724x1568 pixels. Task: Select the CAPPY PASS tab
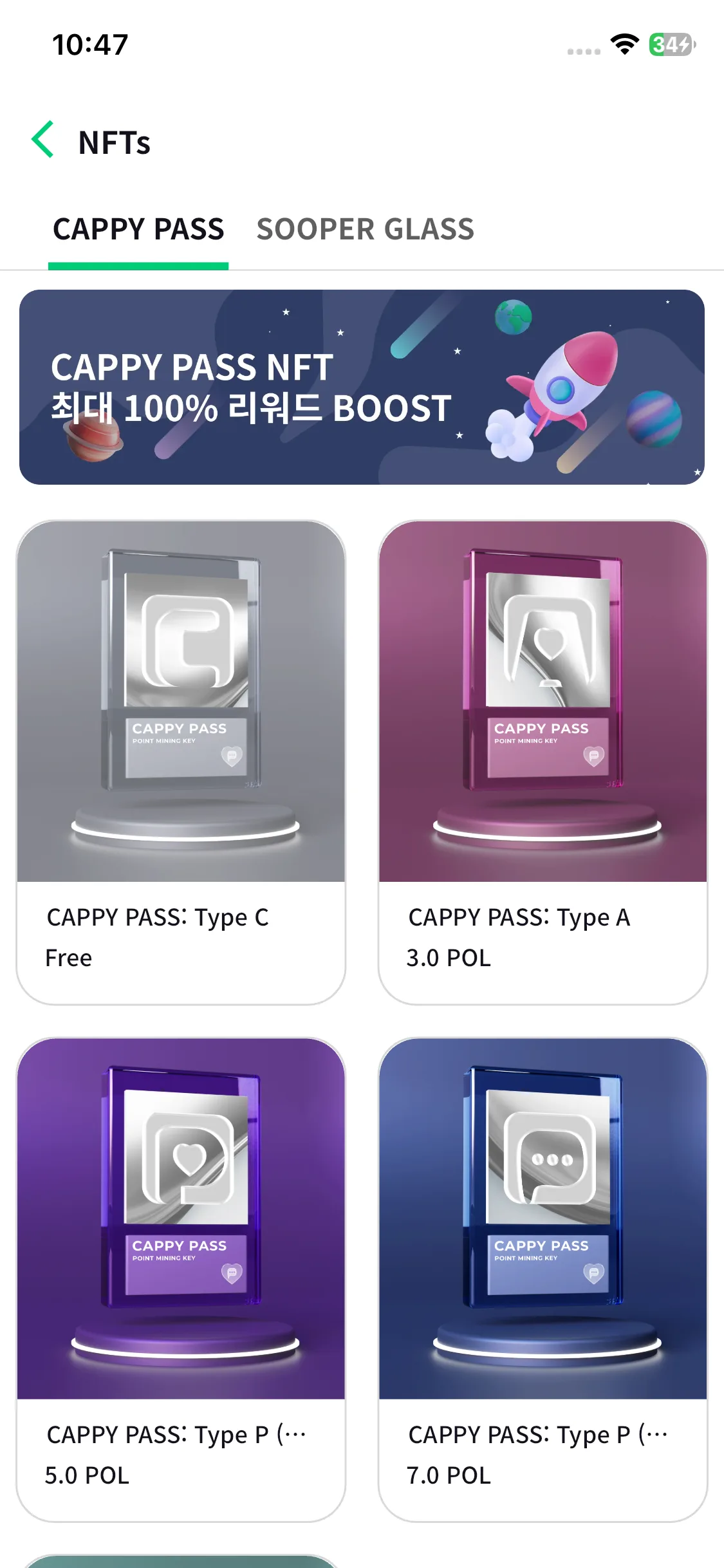(x=138, y=229)
